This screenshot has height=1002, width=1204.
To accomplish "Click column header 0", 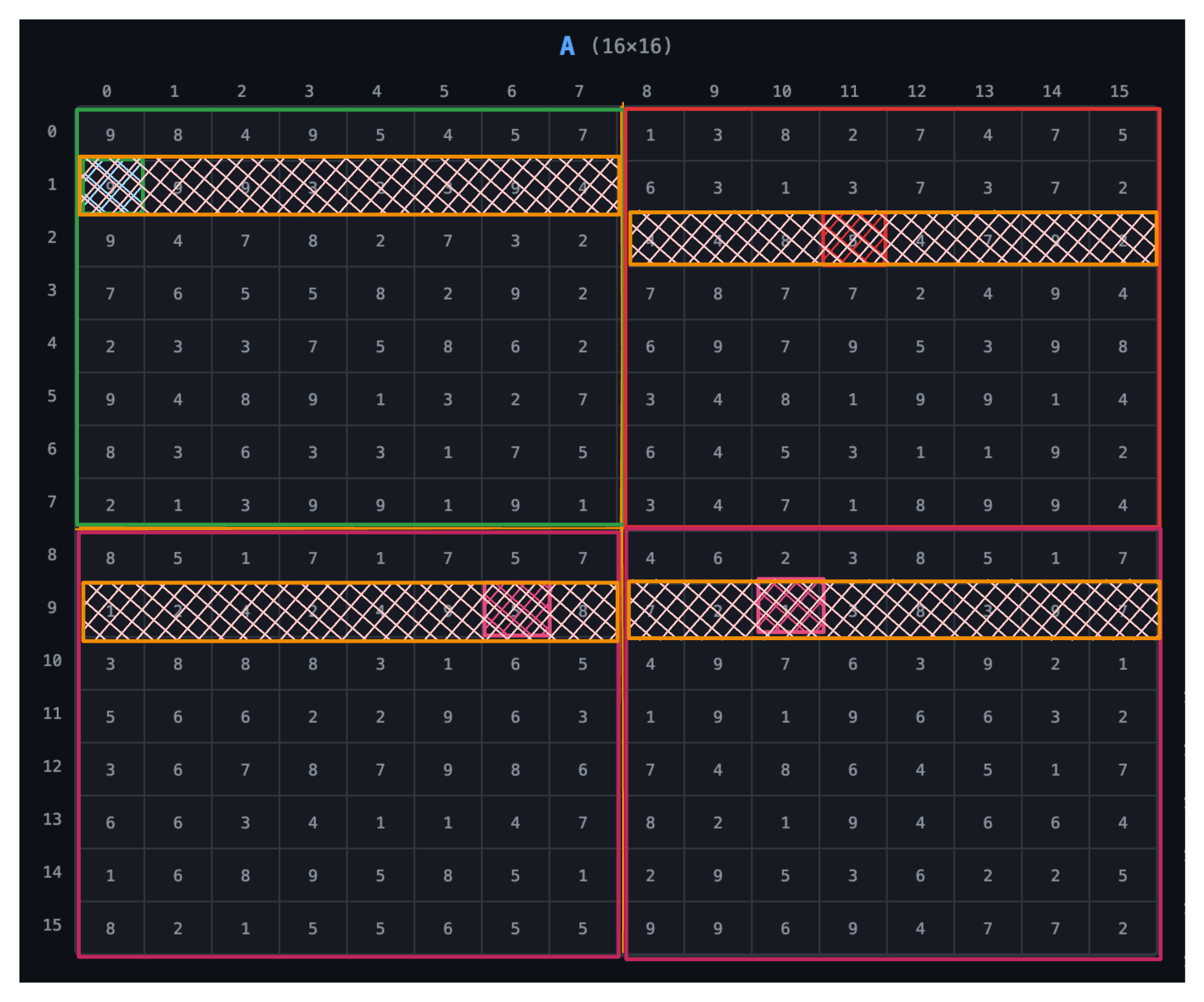I will point(107,91).
